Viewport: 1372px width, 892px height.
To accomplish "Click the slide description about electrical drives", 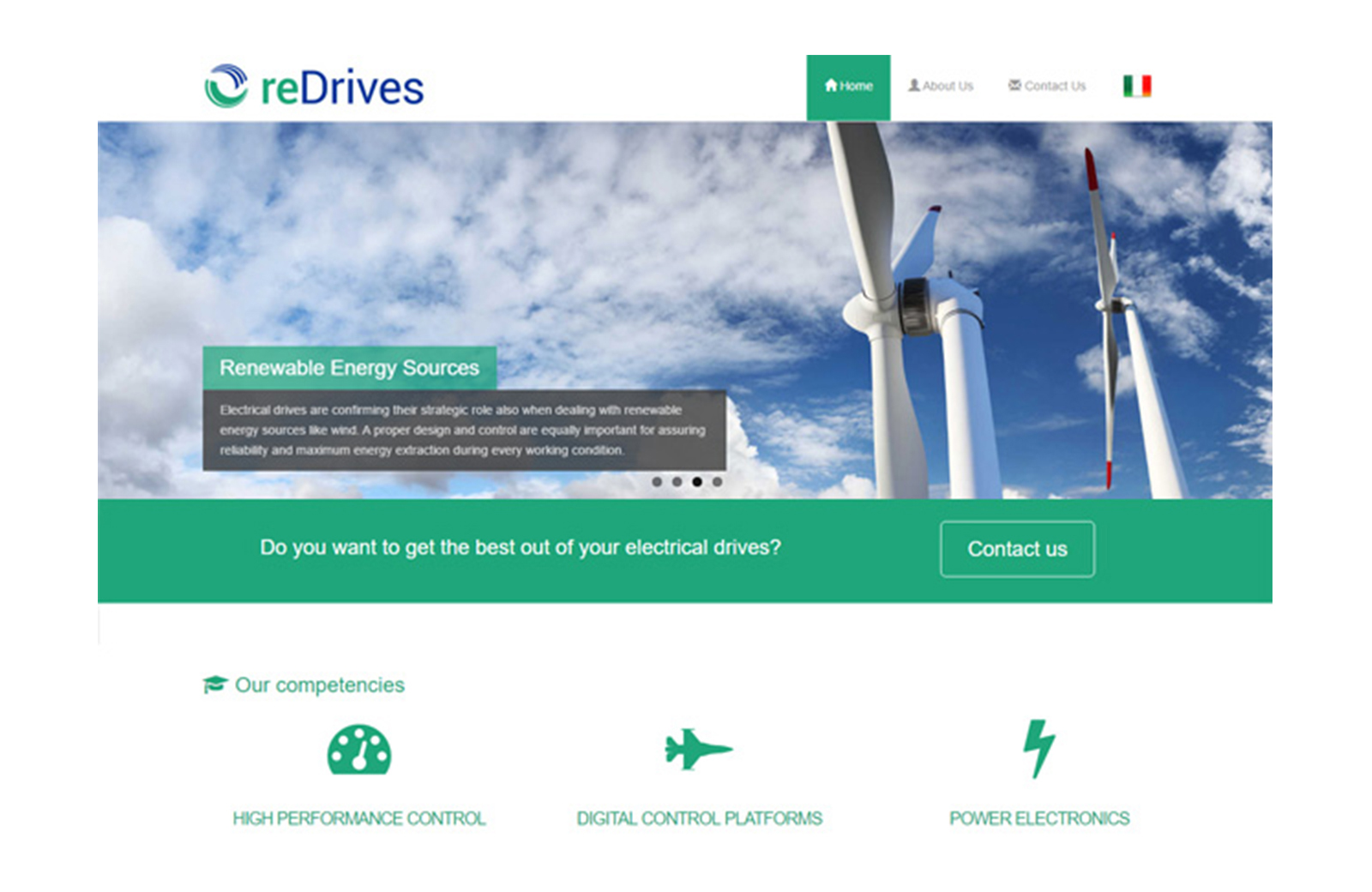I will click(x=464, y=430).
